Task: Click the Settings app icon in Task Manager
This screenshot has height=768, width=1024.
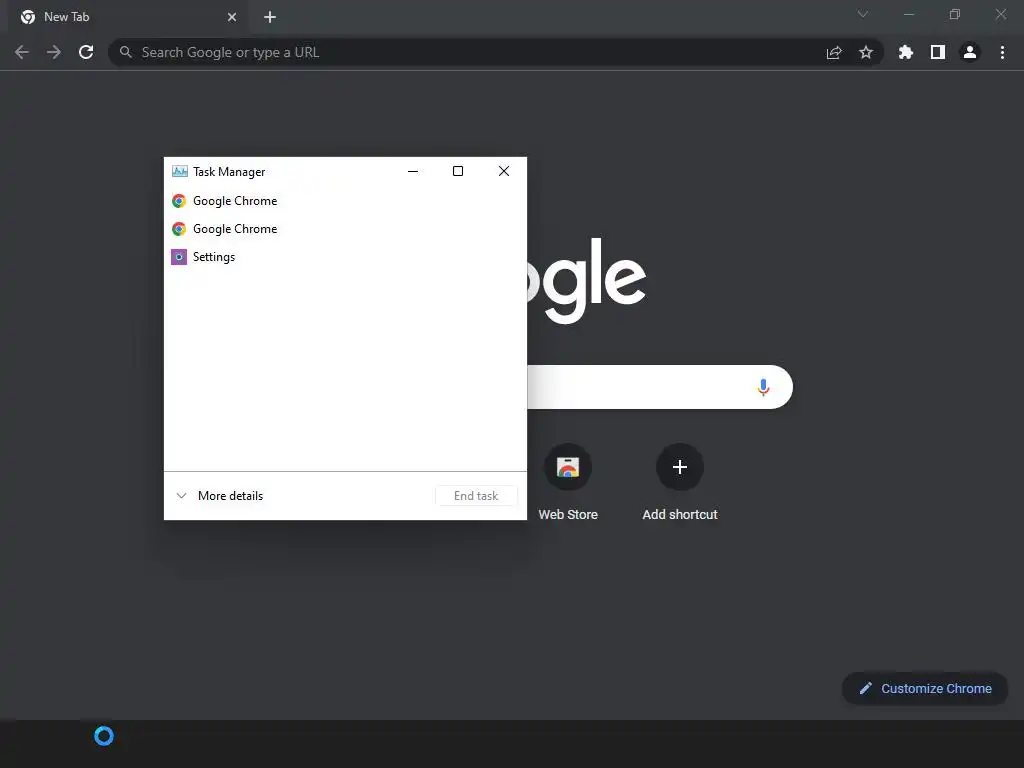Action: point(179,257)
